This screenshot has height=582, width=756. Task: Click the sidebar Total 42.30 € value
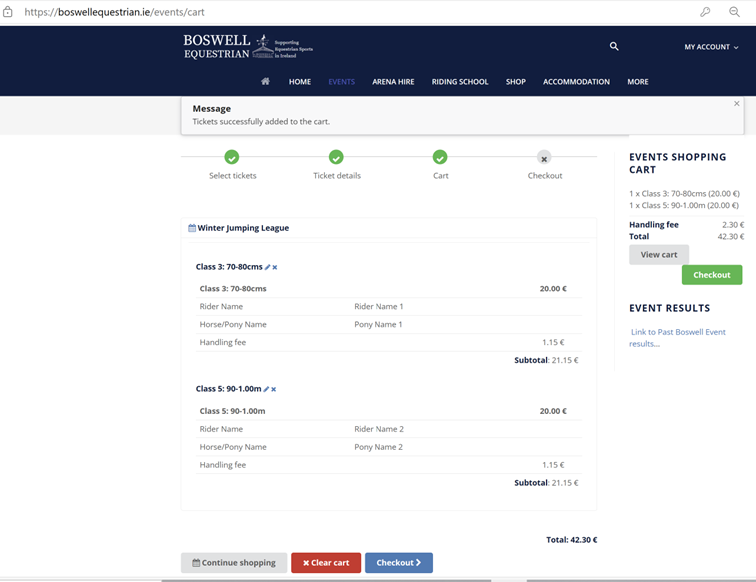[x=730, y=236]
